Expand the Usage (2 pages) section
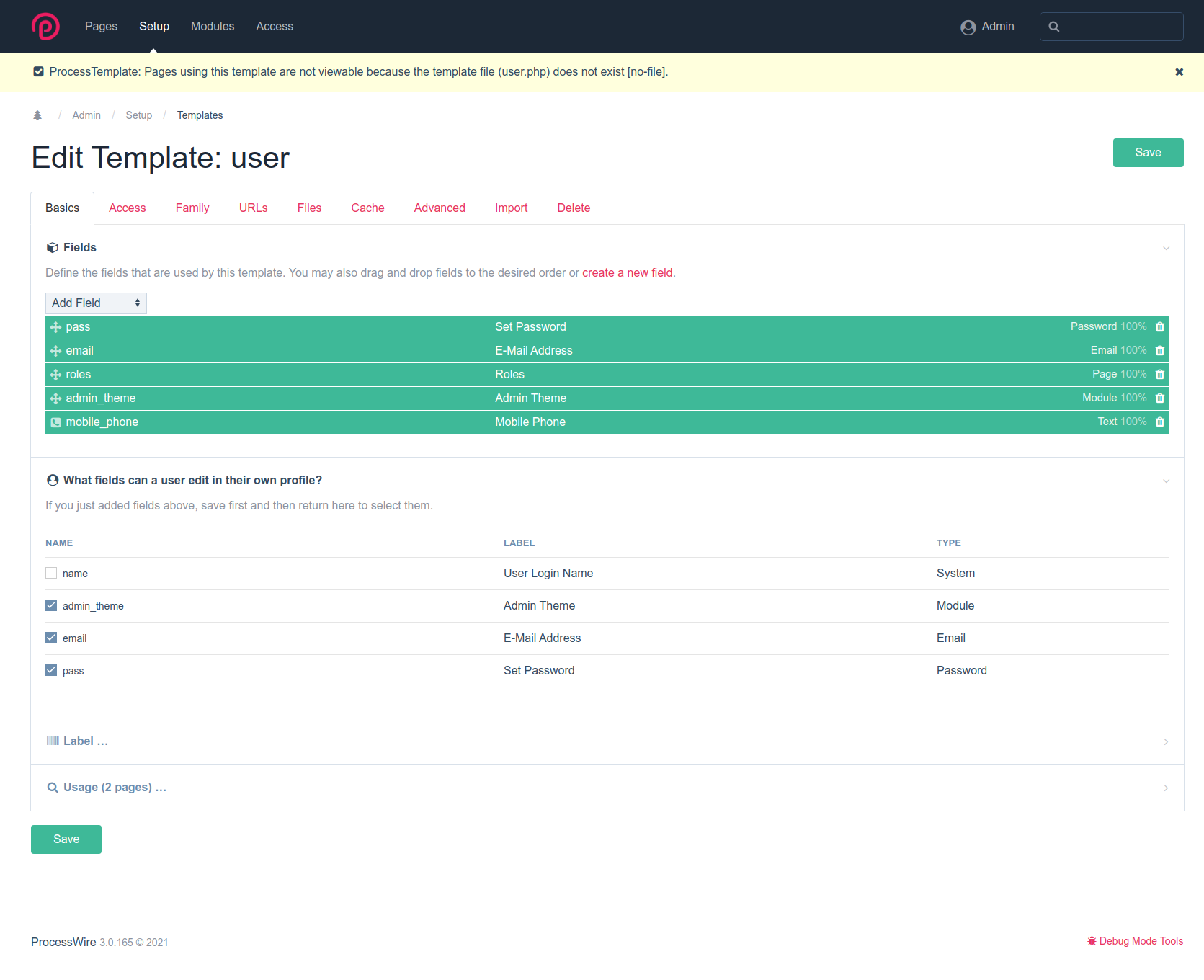Viewport: 1204px width, 980px height. pos(115,788)
